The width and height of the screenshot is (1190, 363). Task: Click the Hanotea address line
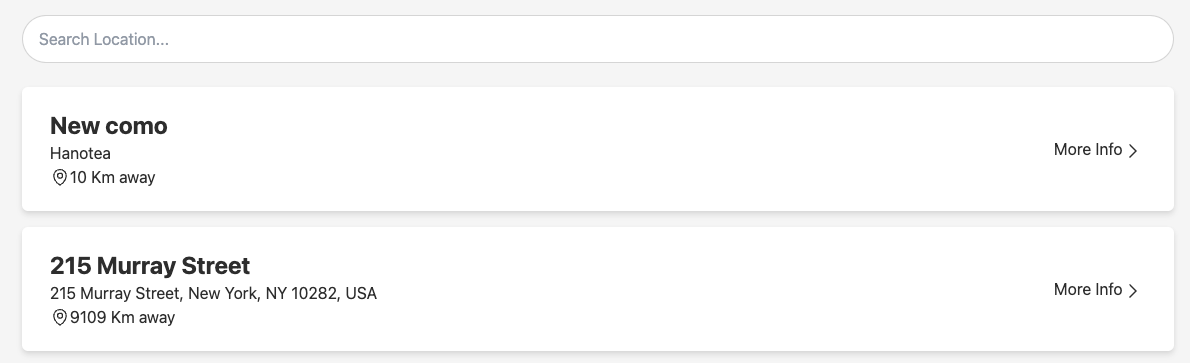(80, 153)
